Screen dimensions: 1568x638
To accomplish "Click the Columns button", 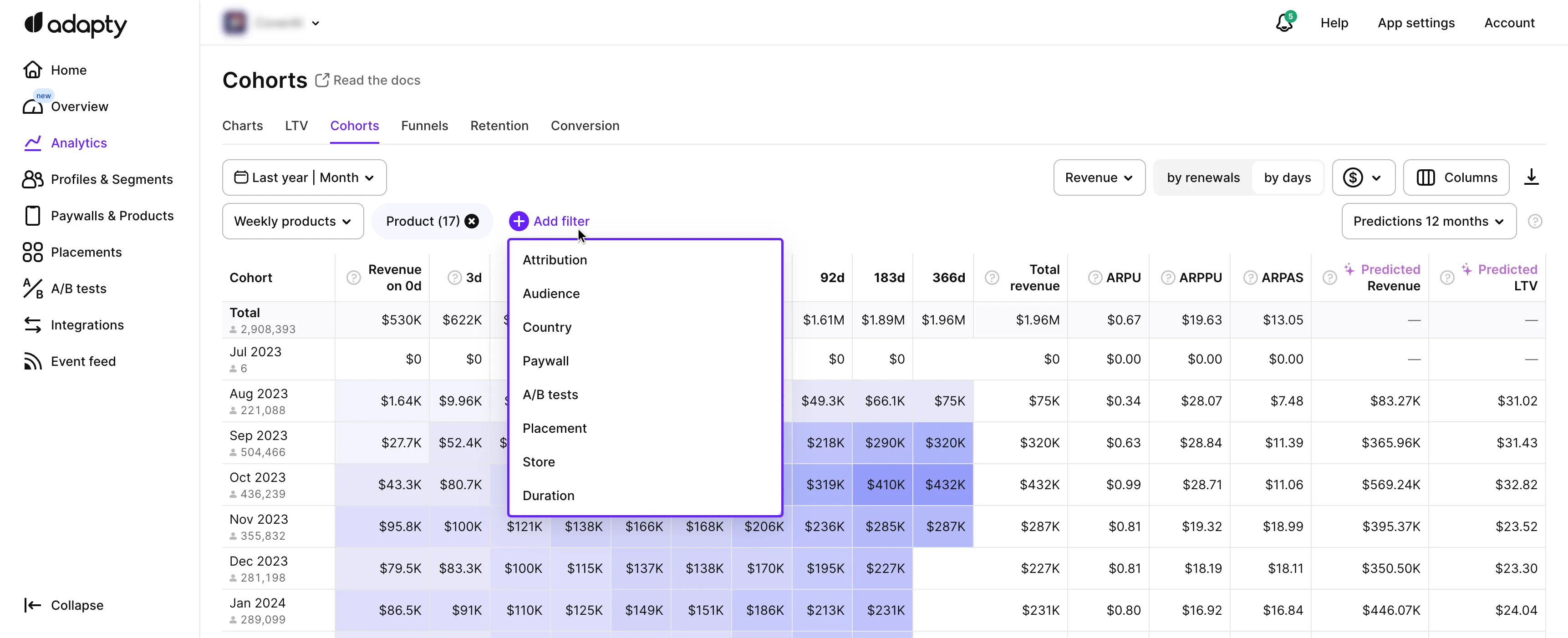I will tap(1456, 177).
